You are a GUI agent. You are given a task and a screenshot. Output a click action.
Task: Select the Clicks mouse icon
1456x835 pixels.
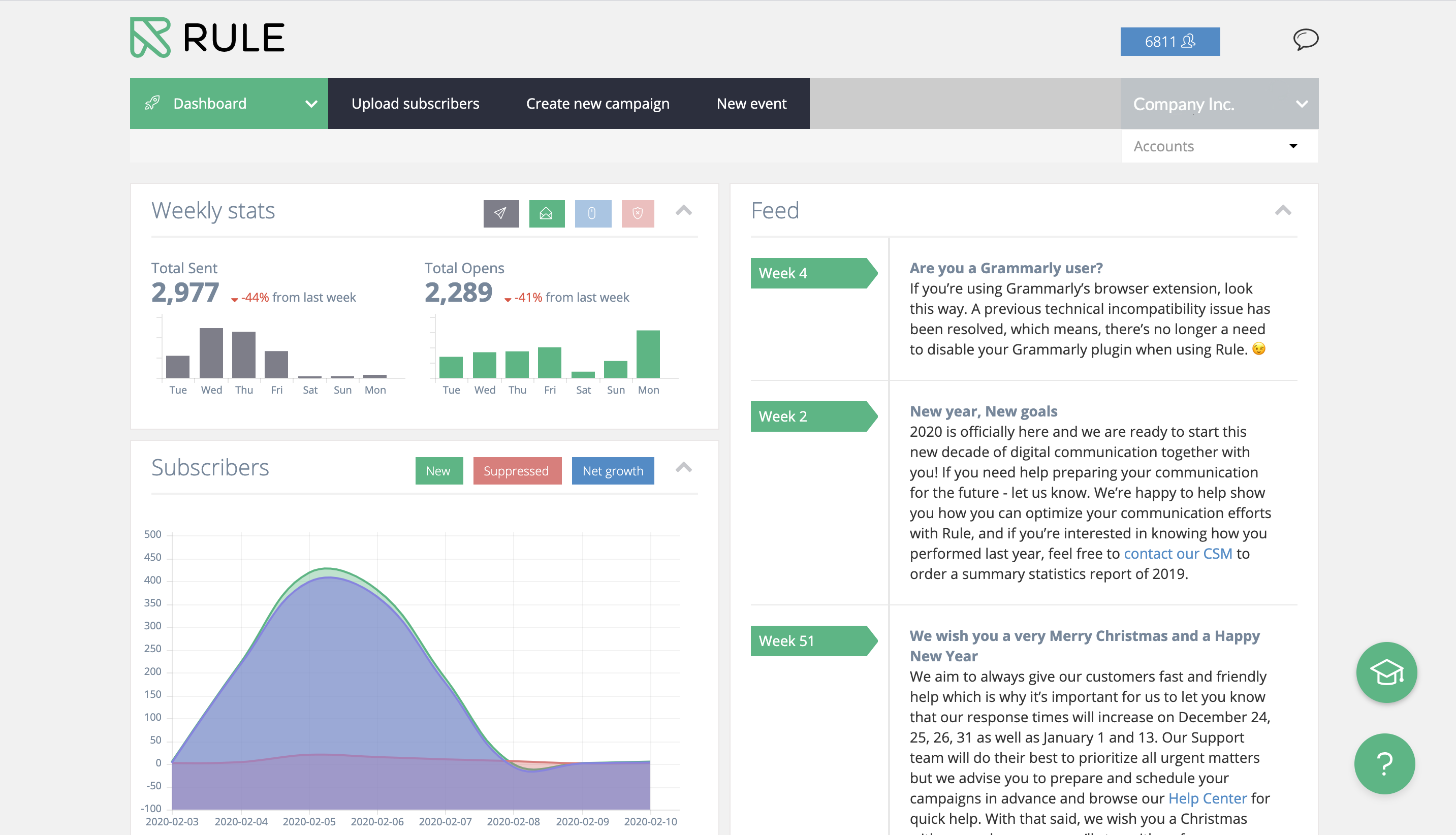point(592,213)
